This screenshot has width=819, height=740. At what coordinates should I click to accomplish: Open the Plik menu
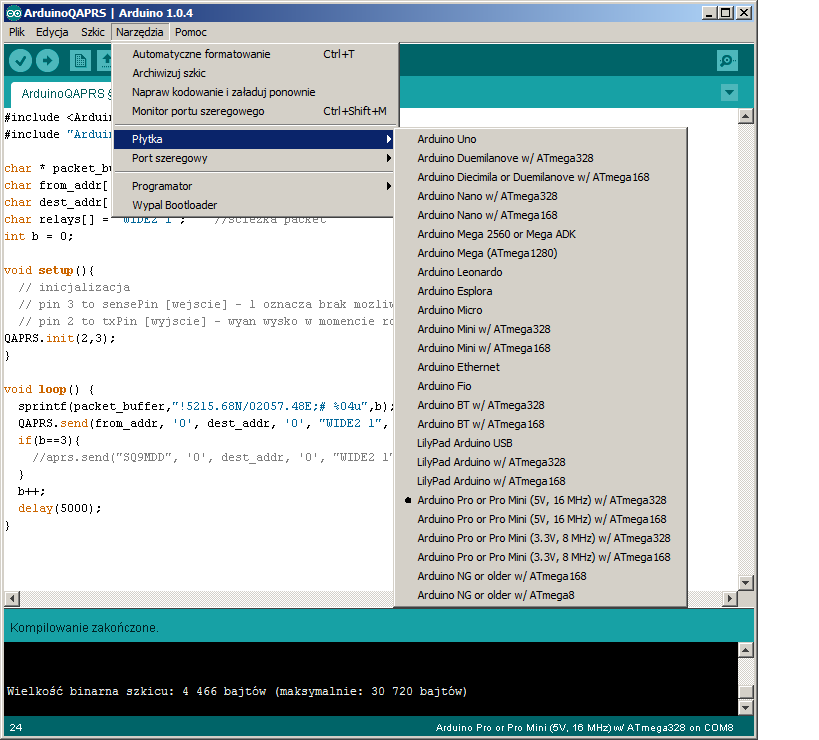(x=17, y=32)
